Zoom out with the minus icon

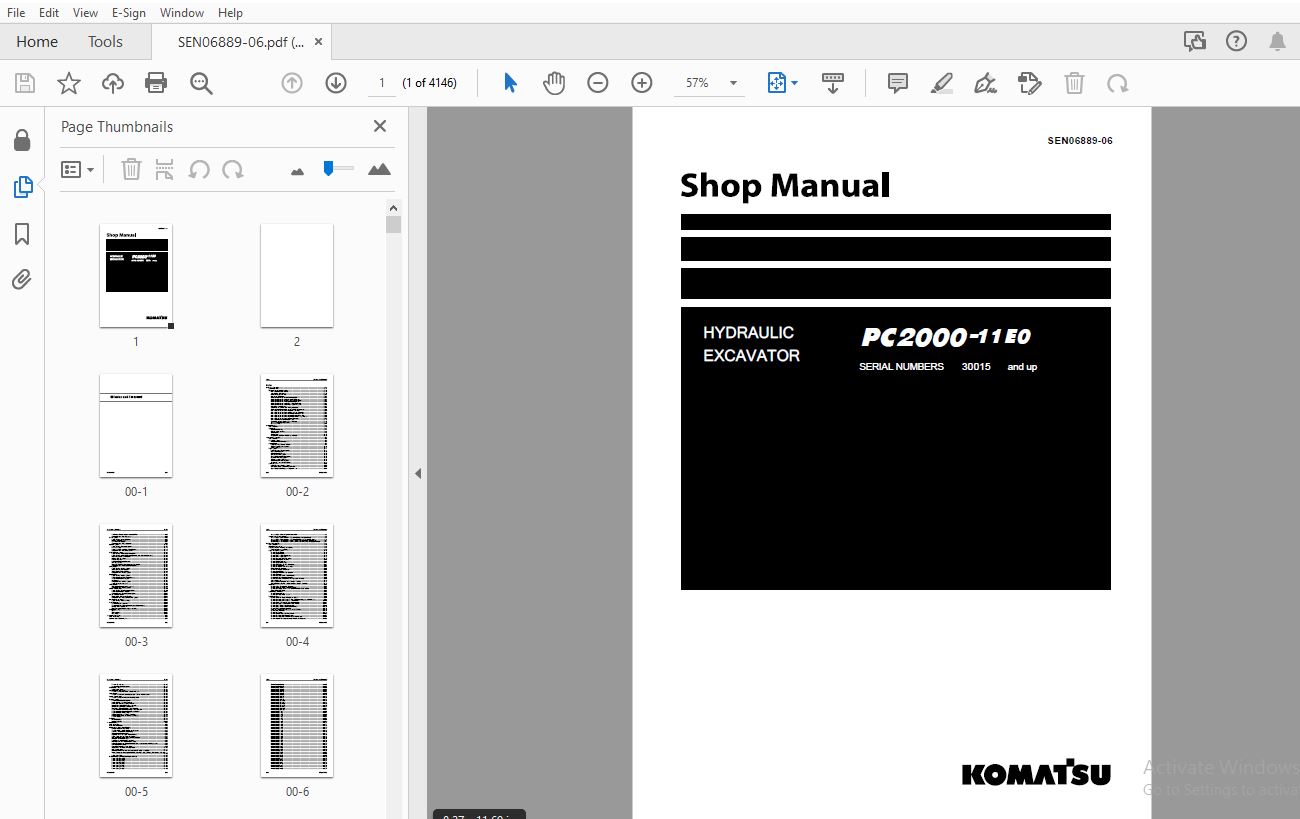(598, 83)
